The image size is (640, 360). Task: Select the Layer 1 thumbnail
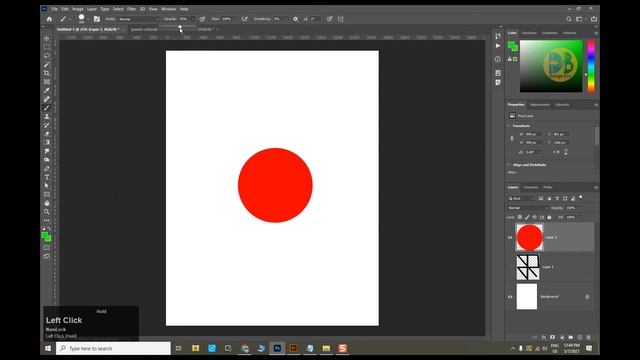(x=528, y=267)
